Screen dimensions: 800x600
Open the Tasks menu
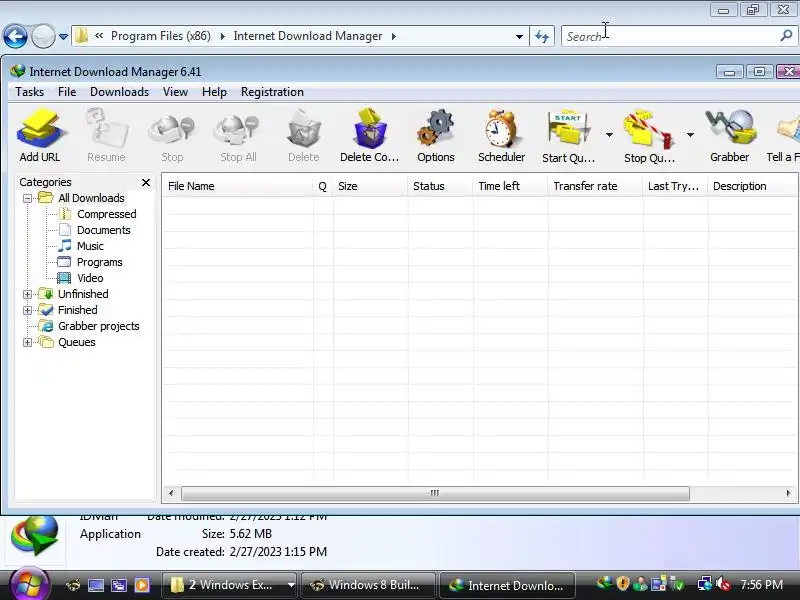coord(30,92)
